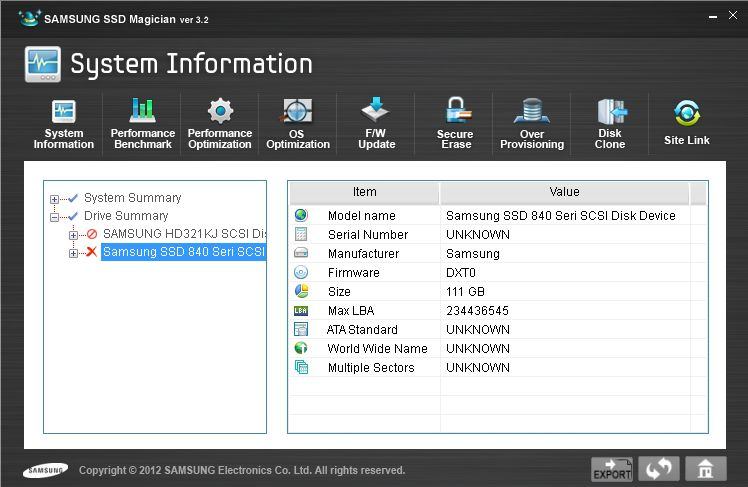The width and height of the screenshot is (748, 487).
Task: Minimize the SSD Magician window
Action: pos(713,17)
